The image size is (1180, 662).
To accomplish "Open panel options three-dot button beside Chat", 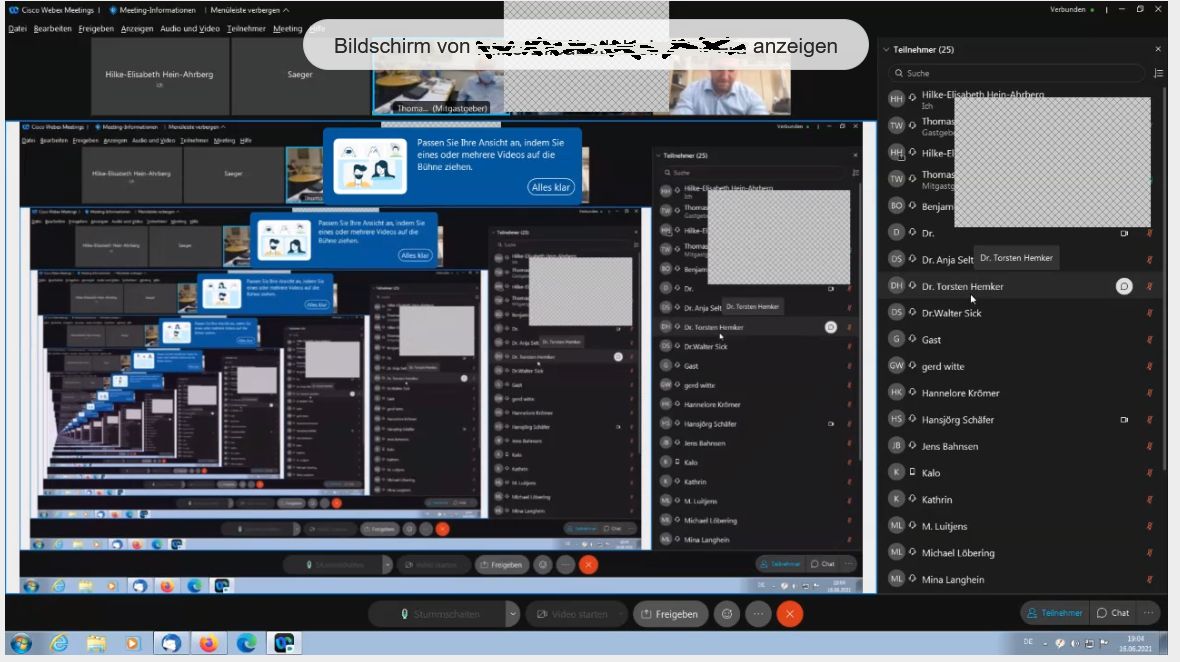I will [x=1148, y=613].
